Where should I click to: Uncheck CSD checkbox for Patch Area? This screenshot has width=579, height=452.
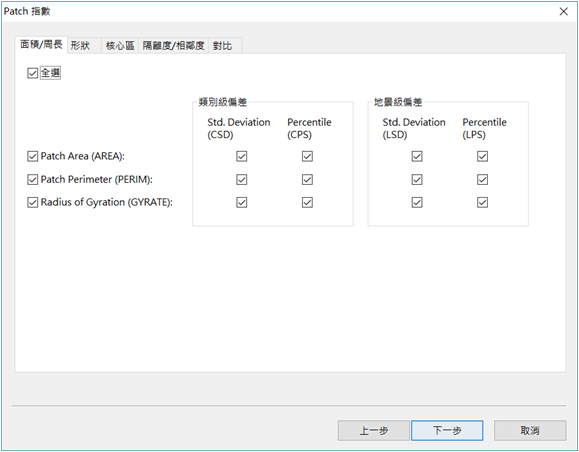pyautogui.click(x=241, y=156)
